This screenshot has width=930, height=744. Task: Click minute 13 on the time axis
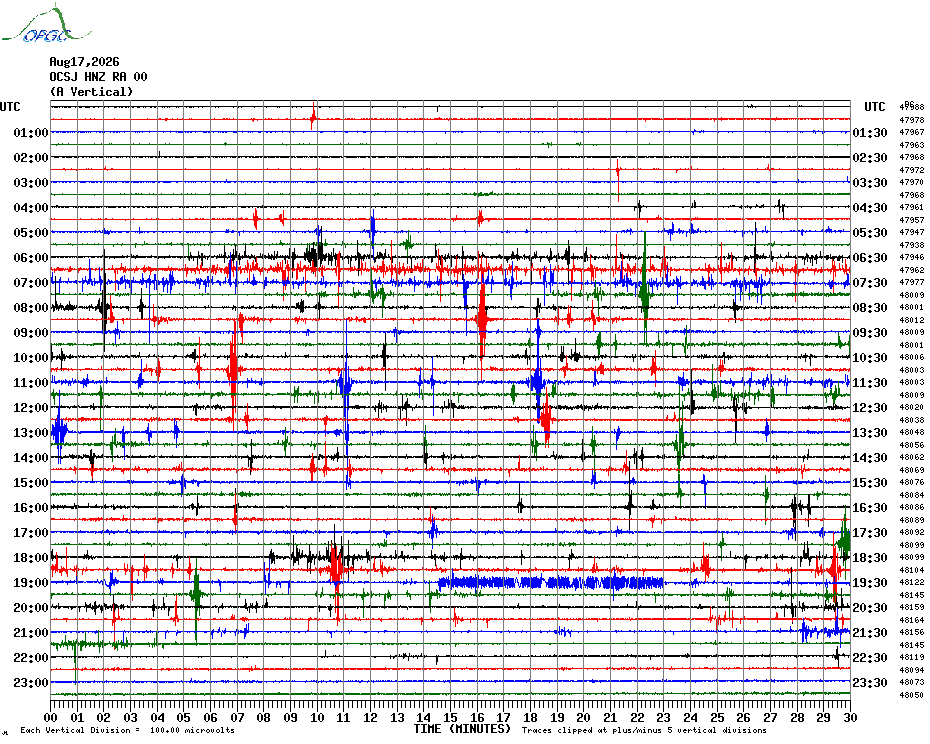tap(397, 718)
